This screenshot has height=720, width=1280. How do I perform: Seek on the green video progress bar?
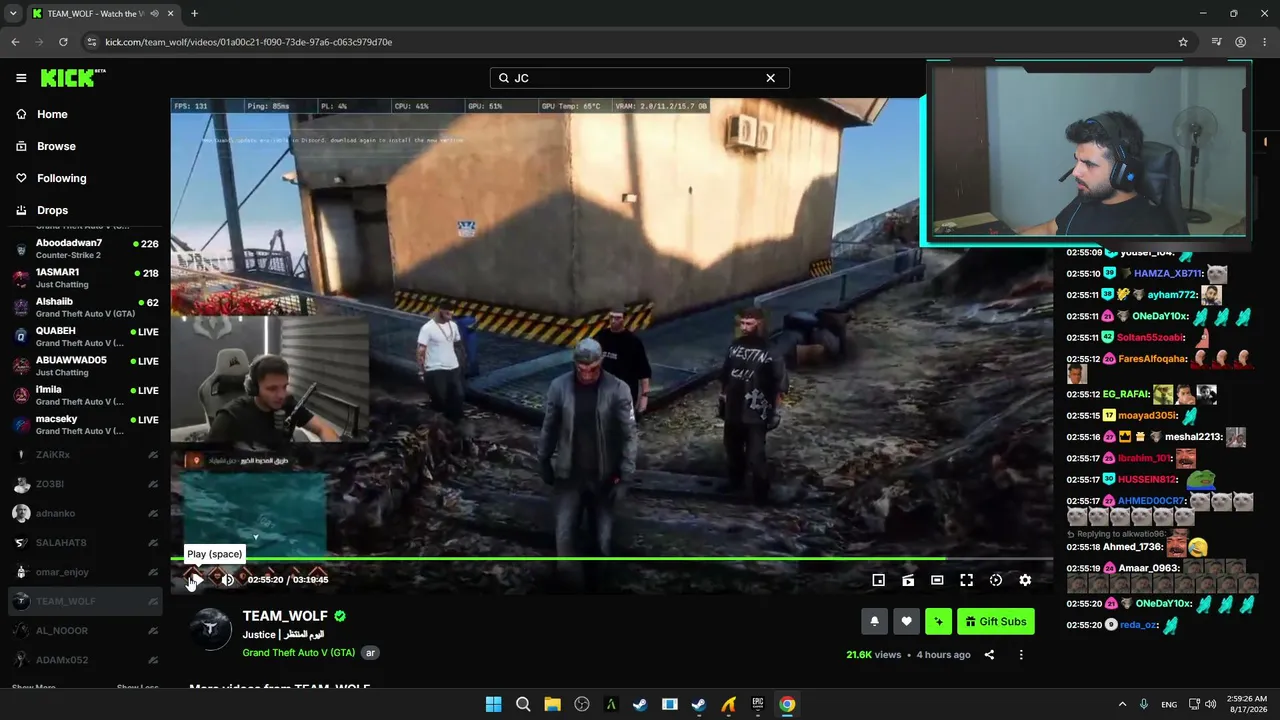(x=612, y=558)
